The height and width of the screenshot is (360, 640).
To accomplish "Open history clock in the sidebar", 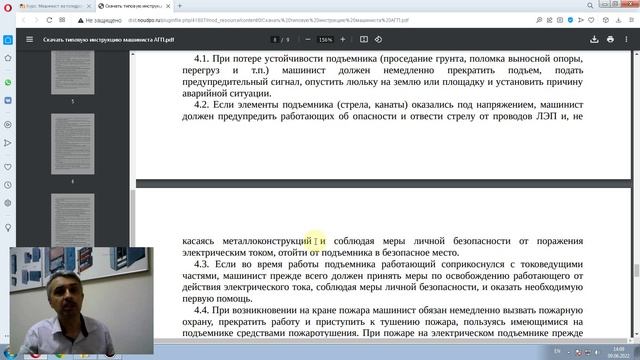I will click(8, 185).
